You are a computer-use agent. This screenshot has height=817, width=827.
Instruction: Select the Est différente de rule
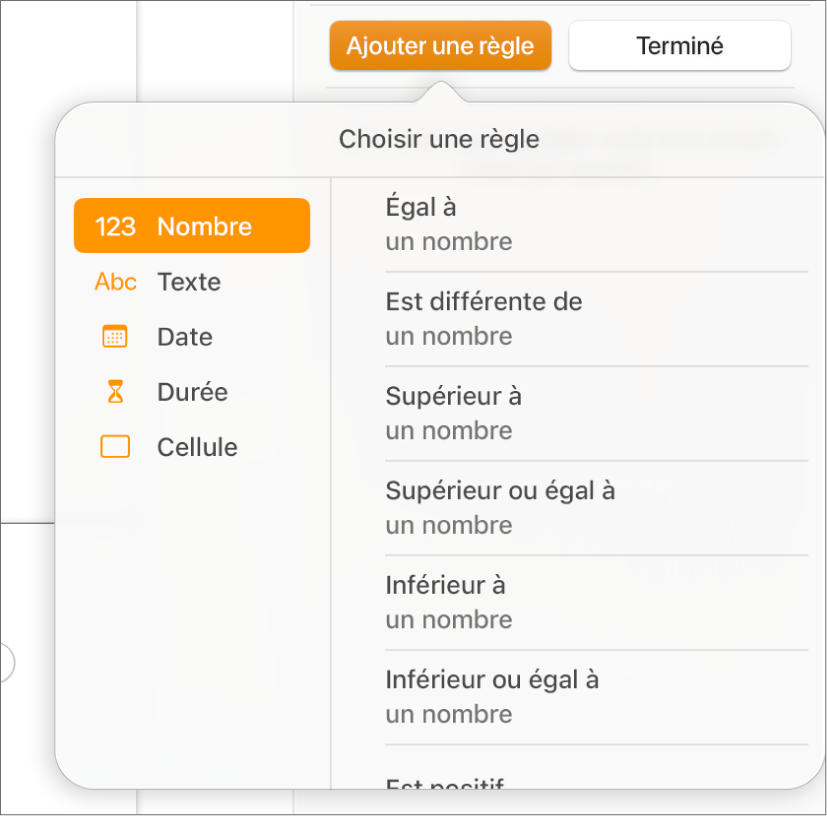(484, 301)
